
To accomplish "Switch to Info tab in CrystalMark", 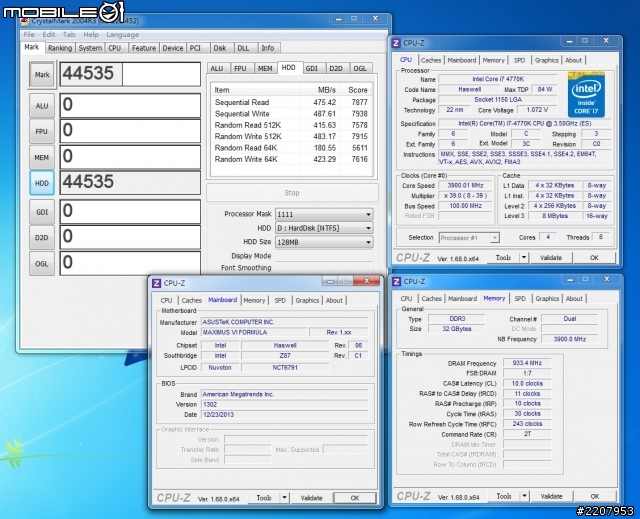I will click(268, 48).
